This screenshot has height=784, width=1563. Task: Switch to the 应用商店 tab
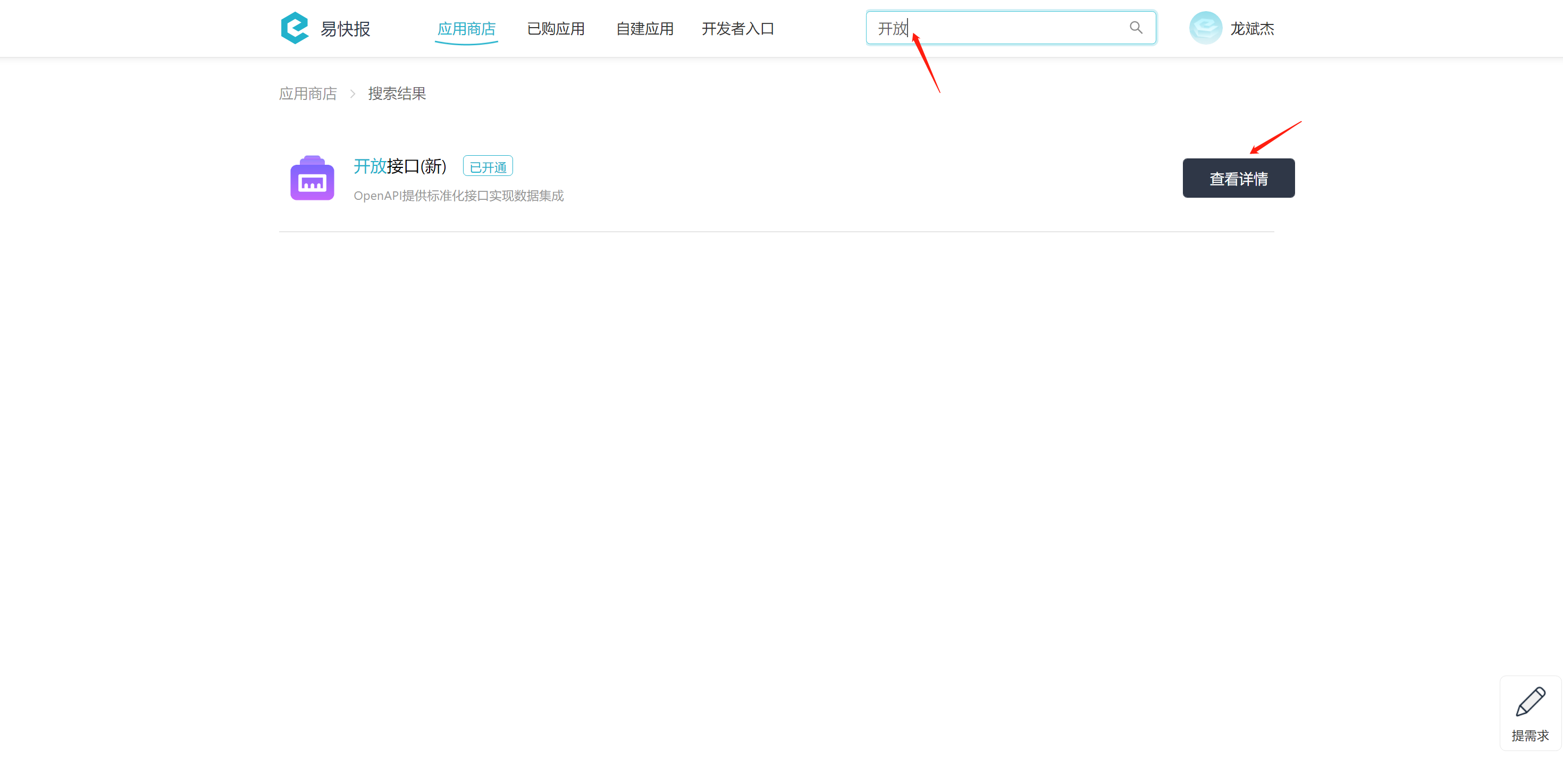click(466, 29)
